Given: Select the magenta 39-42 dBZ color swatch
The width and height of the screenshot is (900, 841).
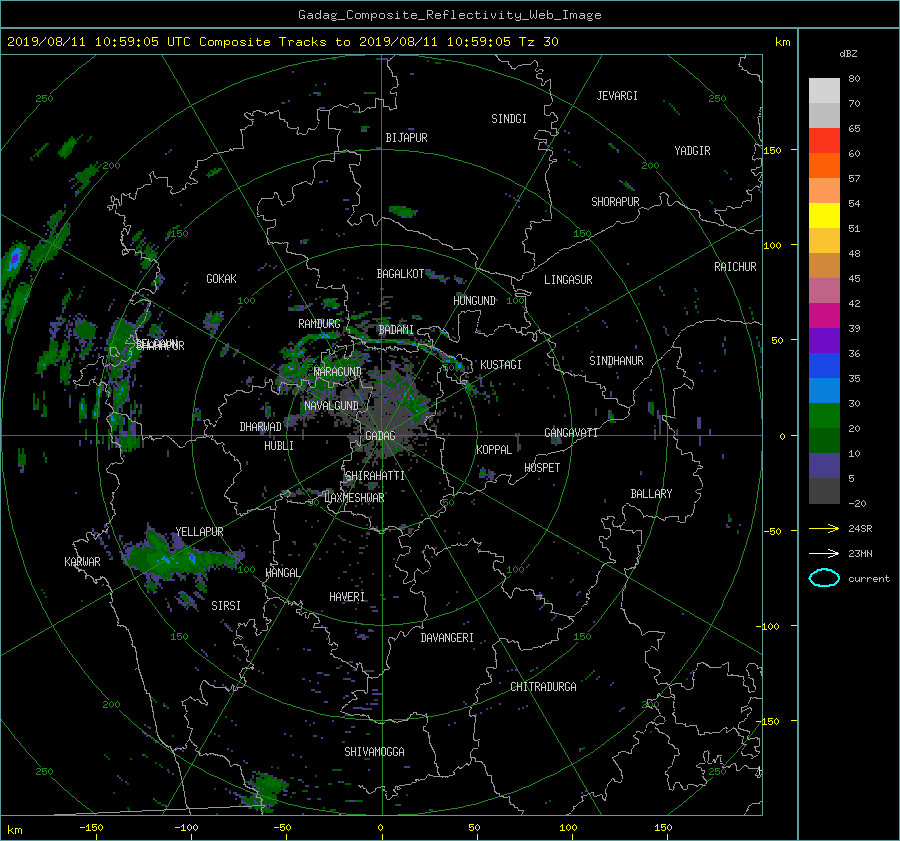Looking at the screenshot, I should click(x=824, y=316).
